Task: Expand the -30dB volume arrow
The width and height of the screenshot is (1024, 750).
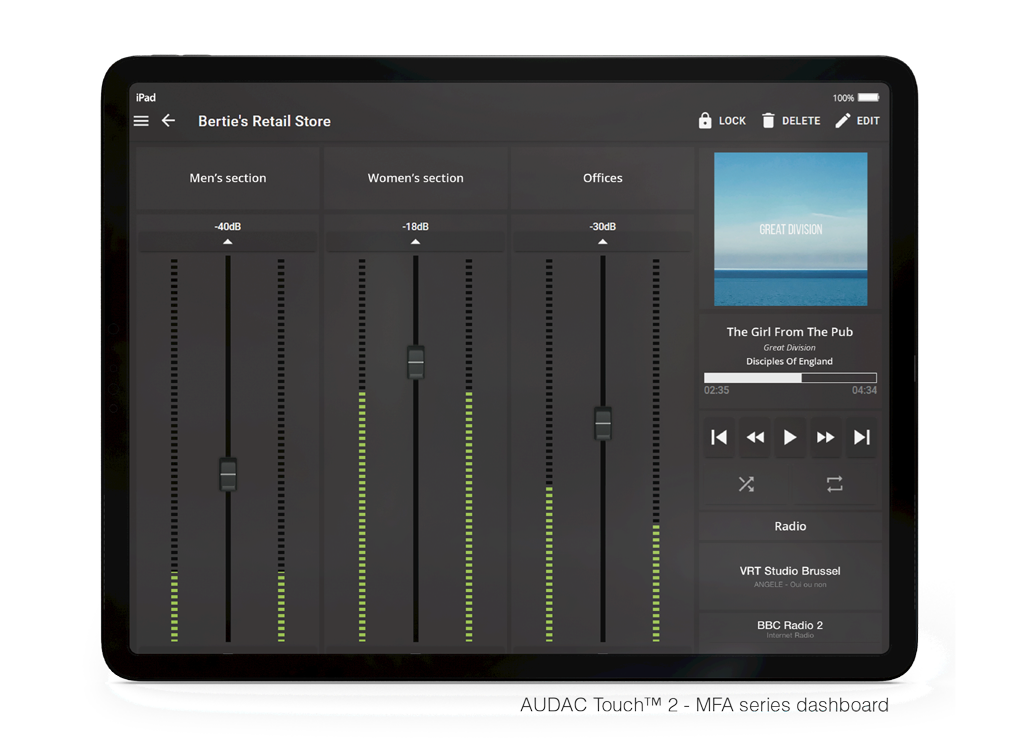Action: [x=602, y=241]
